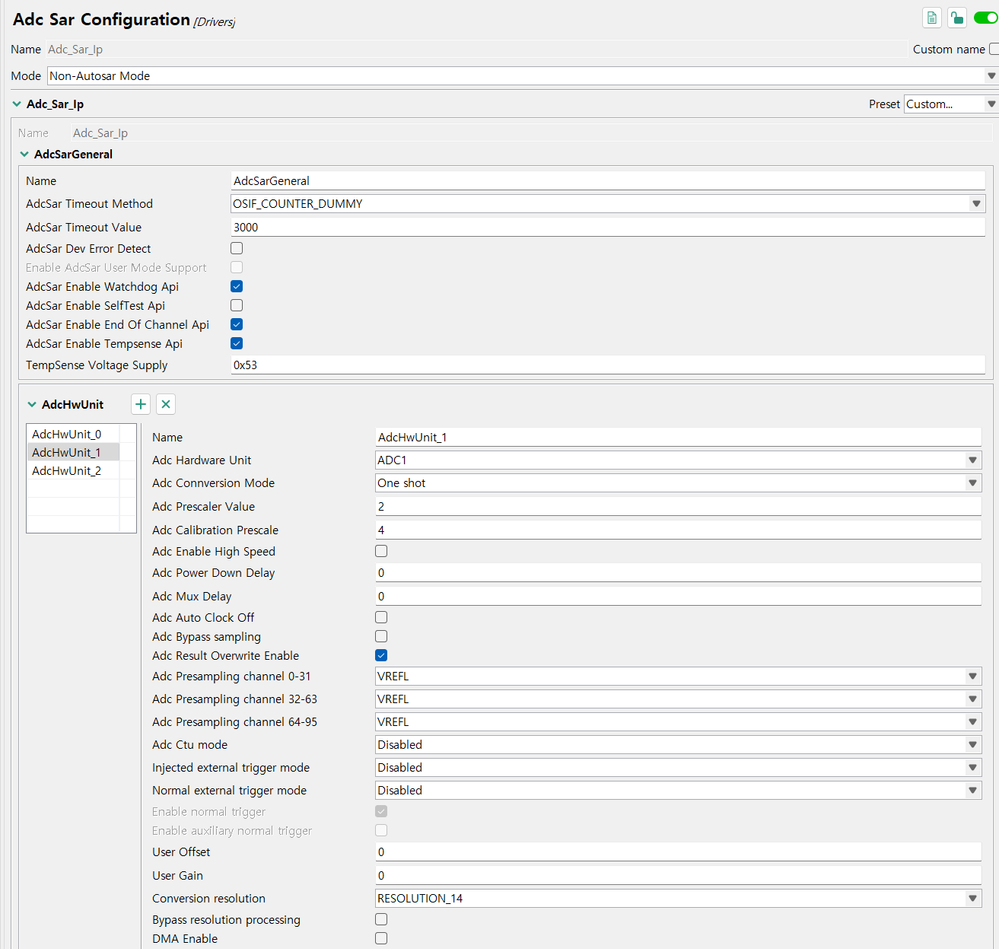Image resolution: width=999 pixels, height=949 pixels.
Task: Remove selected AdcHwUnit with X icon
Action: 166,404
